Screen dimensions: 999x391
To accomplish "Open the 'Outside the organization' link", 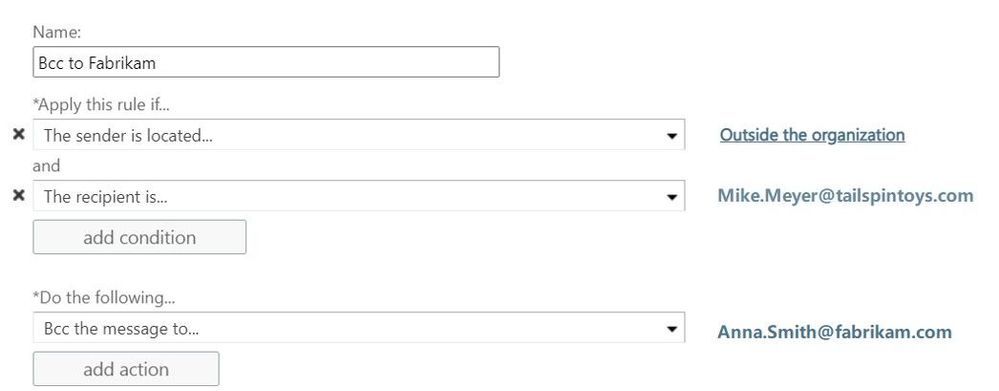I will [812, 134].
